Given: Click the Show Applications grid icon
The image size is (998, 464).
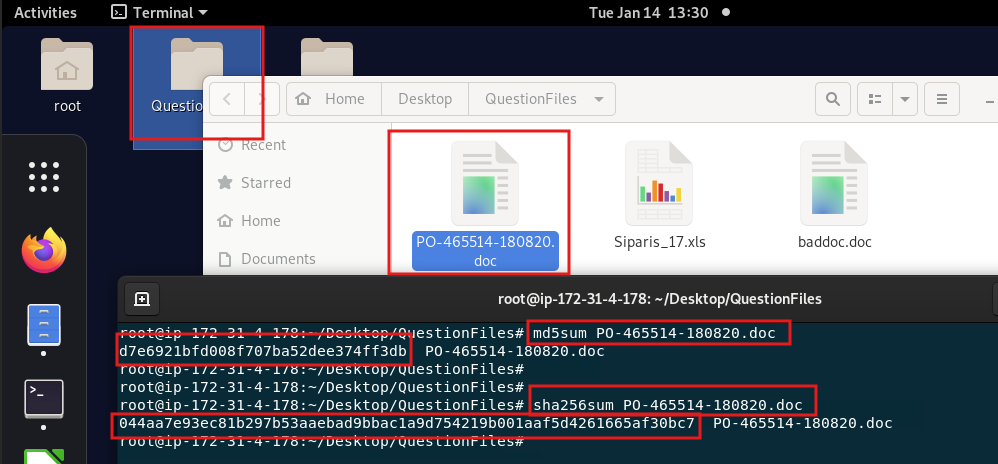Looking at the screenshot, I should [x=44, y=177].
